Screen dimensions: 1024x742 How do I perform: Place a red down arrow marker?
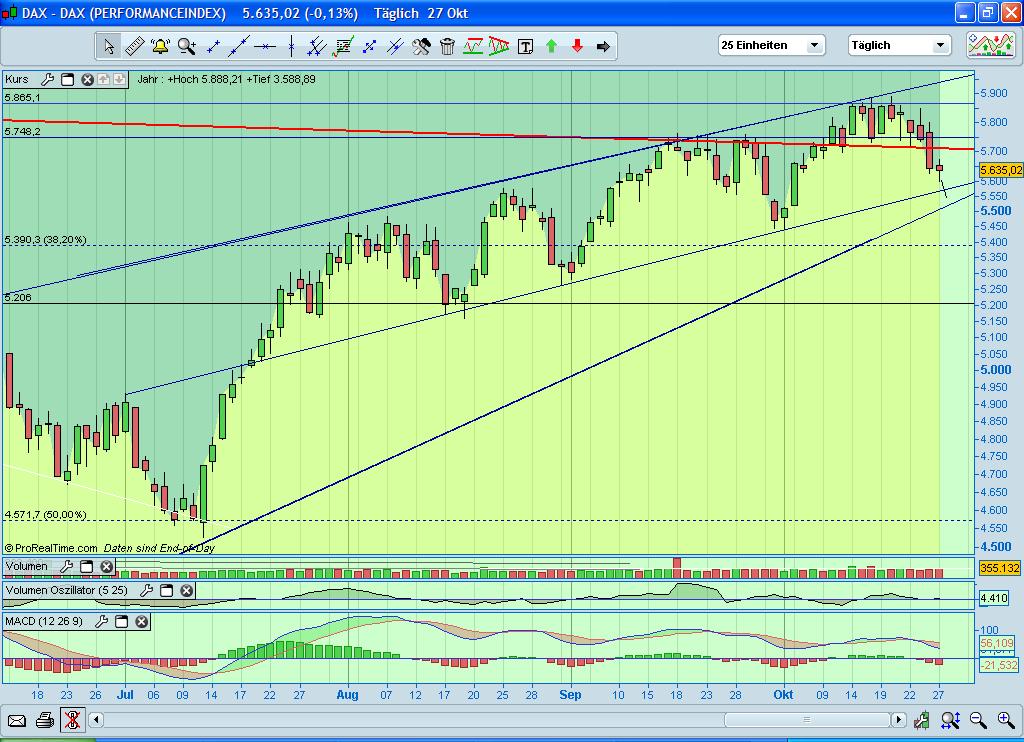point(577,46)
